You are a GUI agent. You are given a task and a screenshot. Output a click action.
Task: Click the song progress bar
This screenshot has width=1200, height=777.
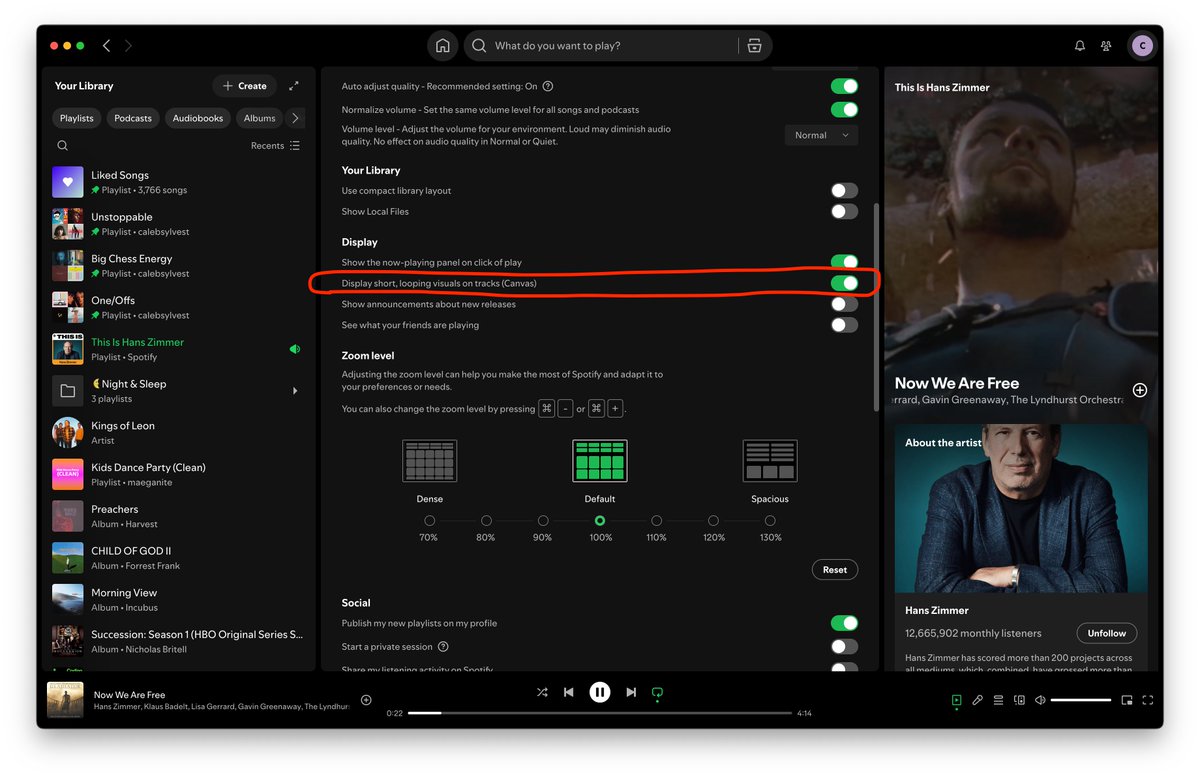pyautogui.click(x=600, y=713)
